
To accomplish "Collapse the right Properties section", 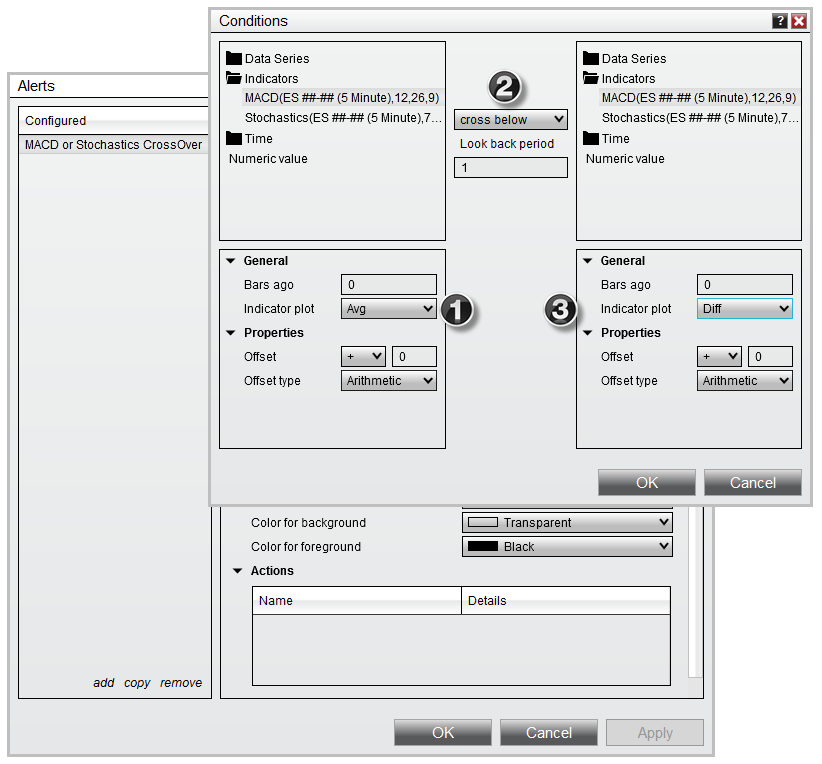I will point(587,333).
